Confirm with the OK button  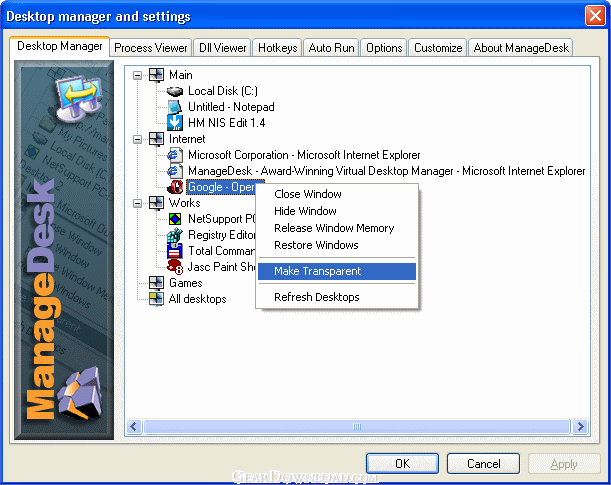[402, 464]
